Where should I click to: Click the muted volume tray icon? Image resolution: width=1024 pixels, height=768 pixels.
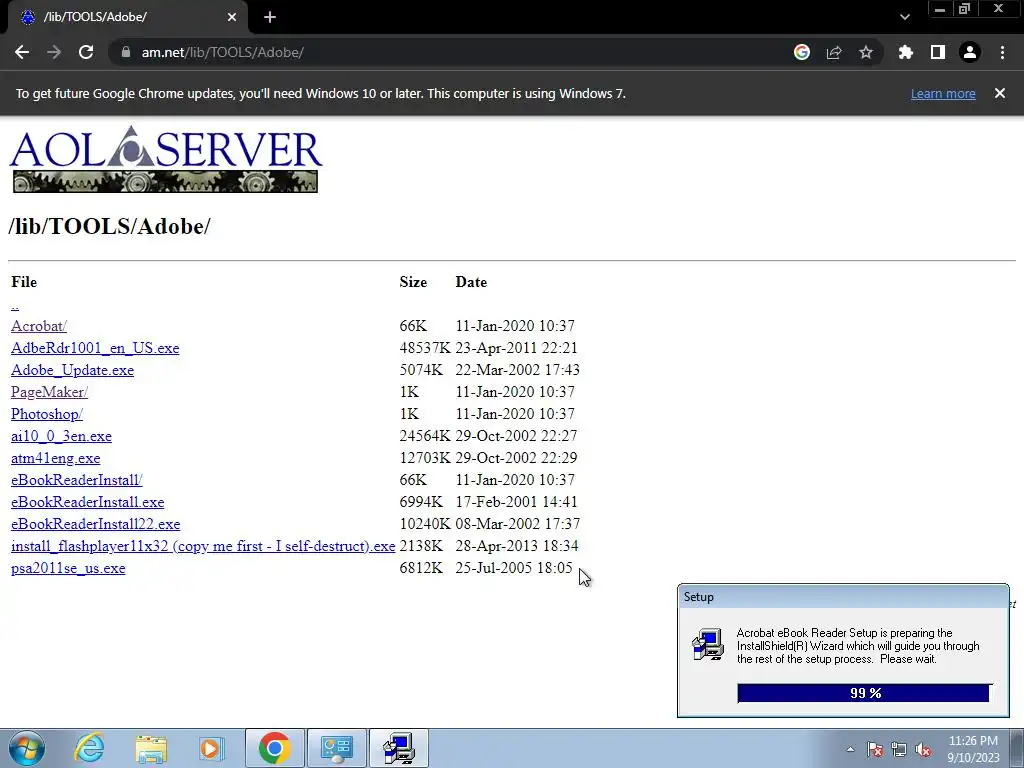(923, 749)
